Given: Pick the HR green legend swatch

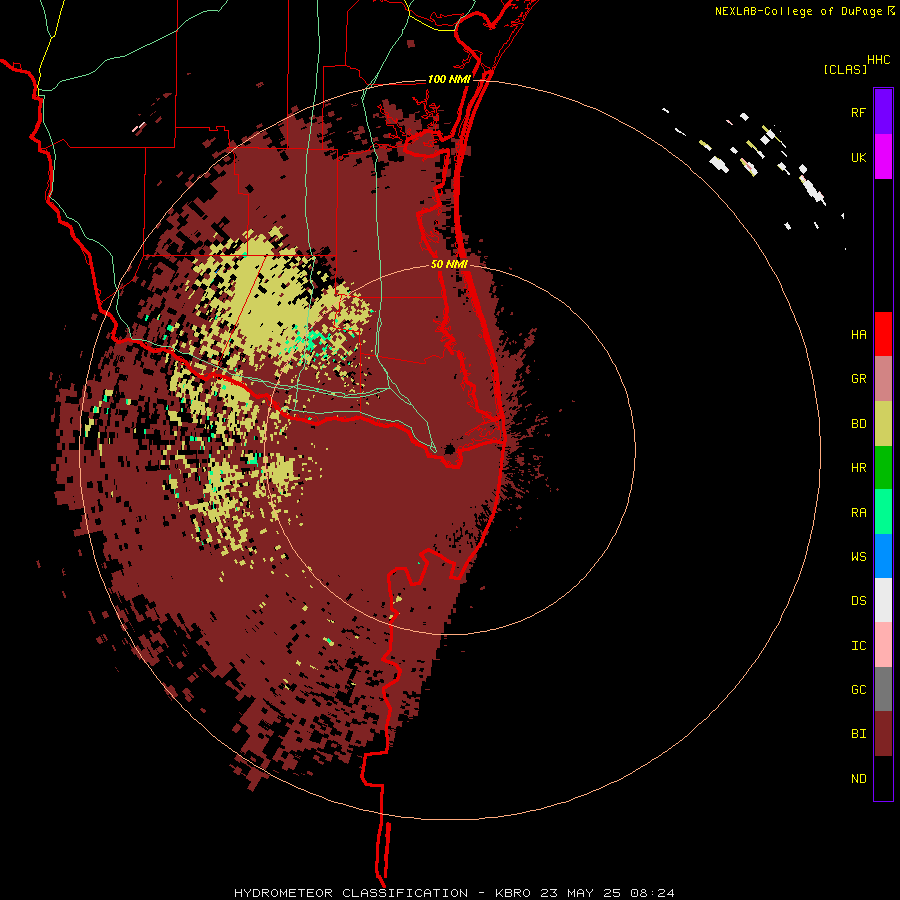Looking at the screenshot, I should click(x=883, y=468).
